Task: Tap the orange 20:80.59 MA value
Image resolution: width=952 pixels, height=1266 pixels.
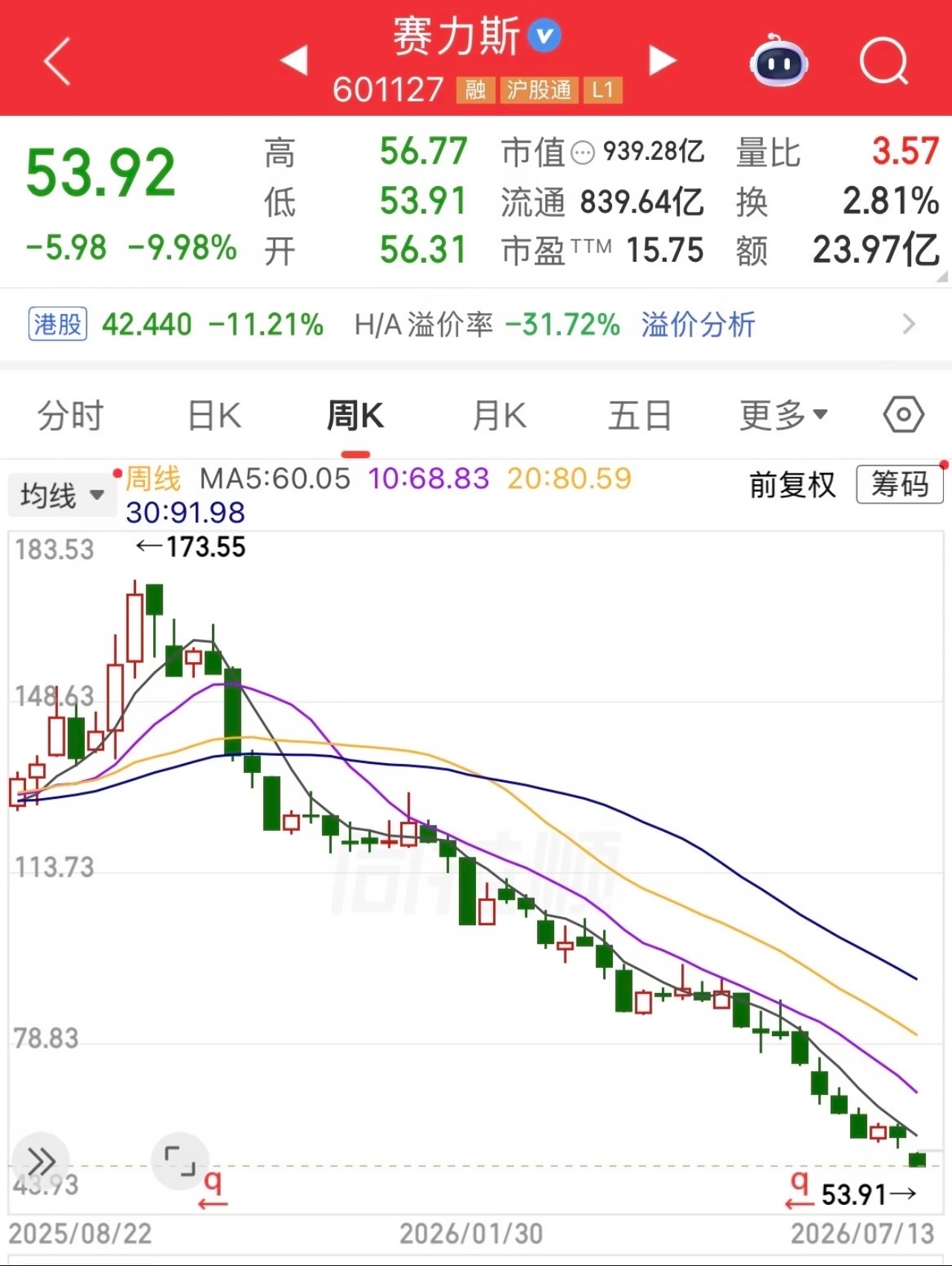Action: pyautogui.click(x=569, y=478)
